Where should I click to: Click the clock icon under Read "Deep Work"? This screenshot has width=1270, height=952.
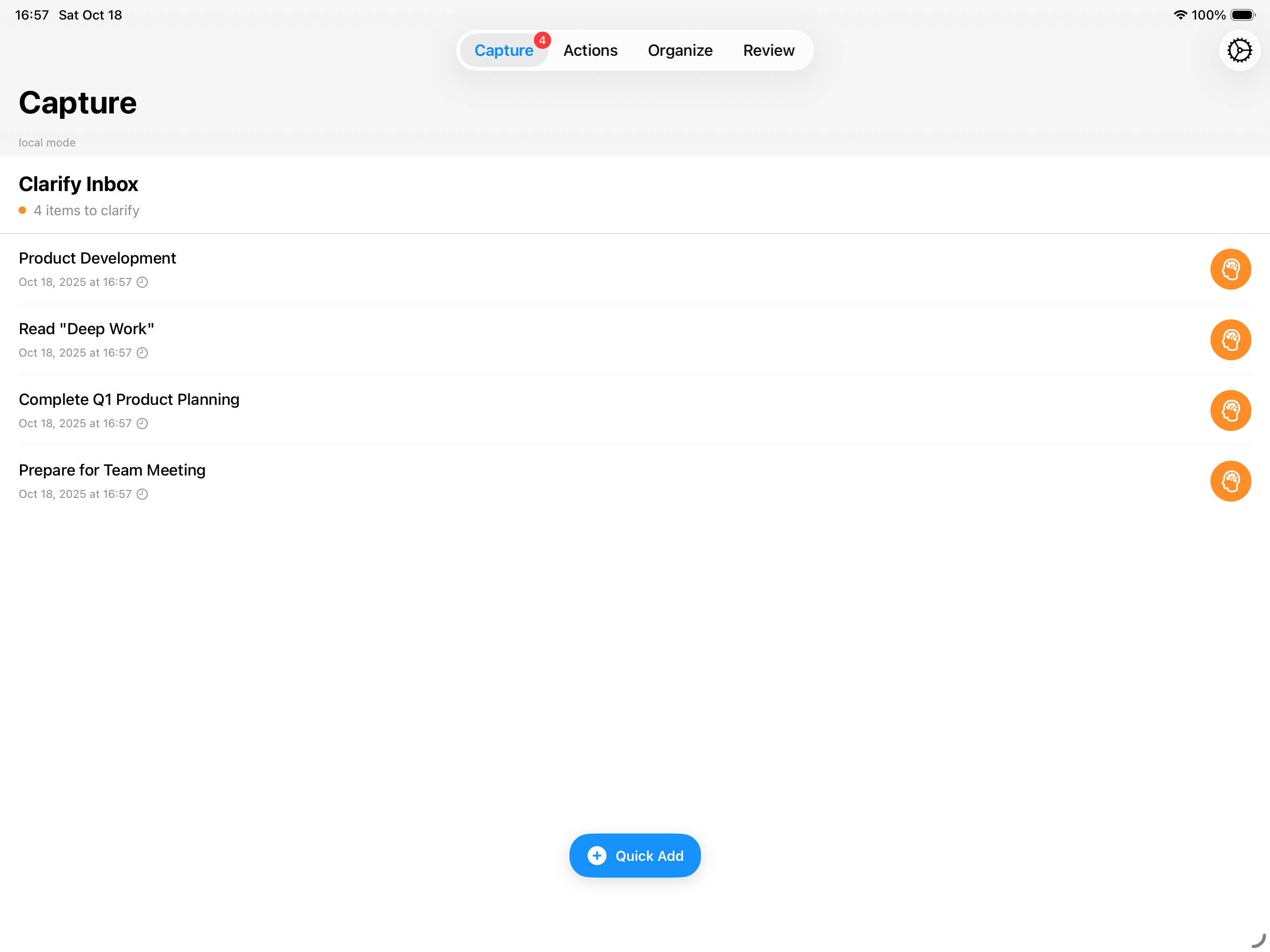142,352
